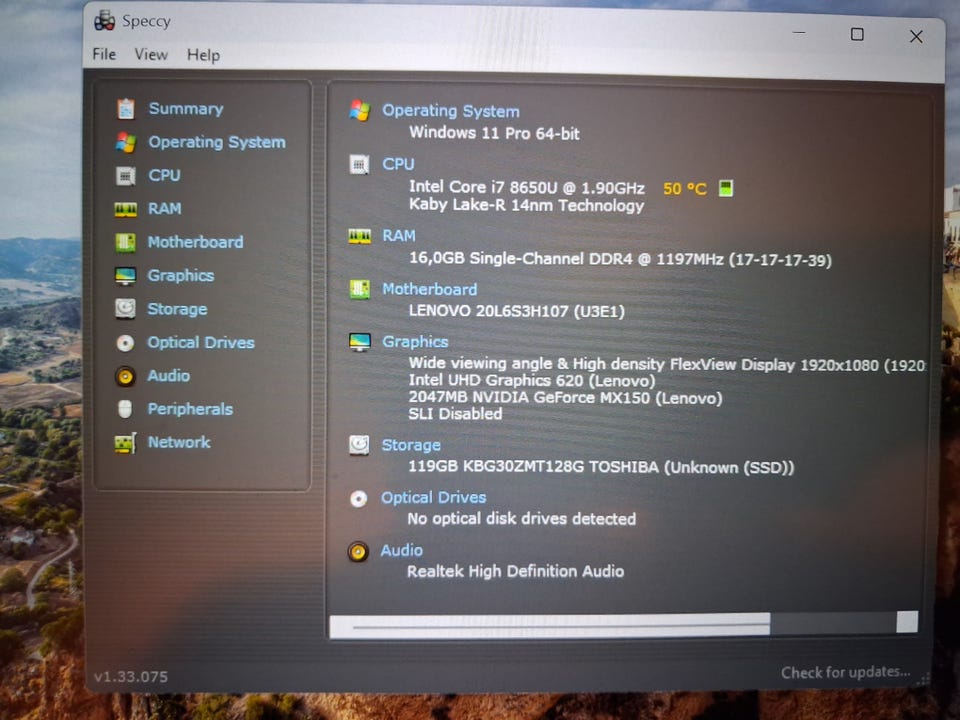Click the version number v1.33.075
The image size is (960, 720).
tap(130, 677)
